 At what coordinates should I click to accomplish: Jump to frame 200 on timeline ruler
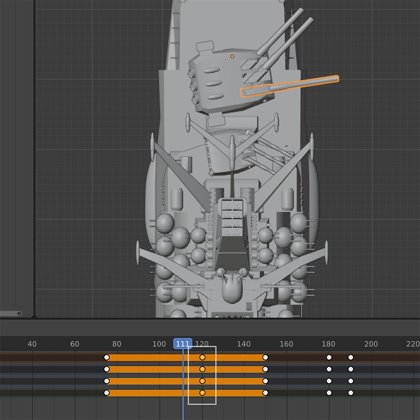371,344
